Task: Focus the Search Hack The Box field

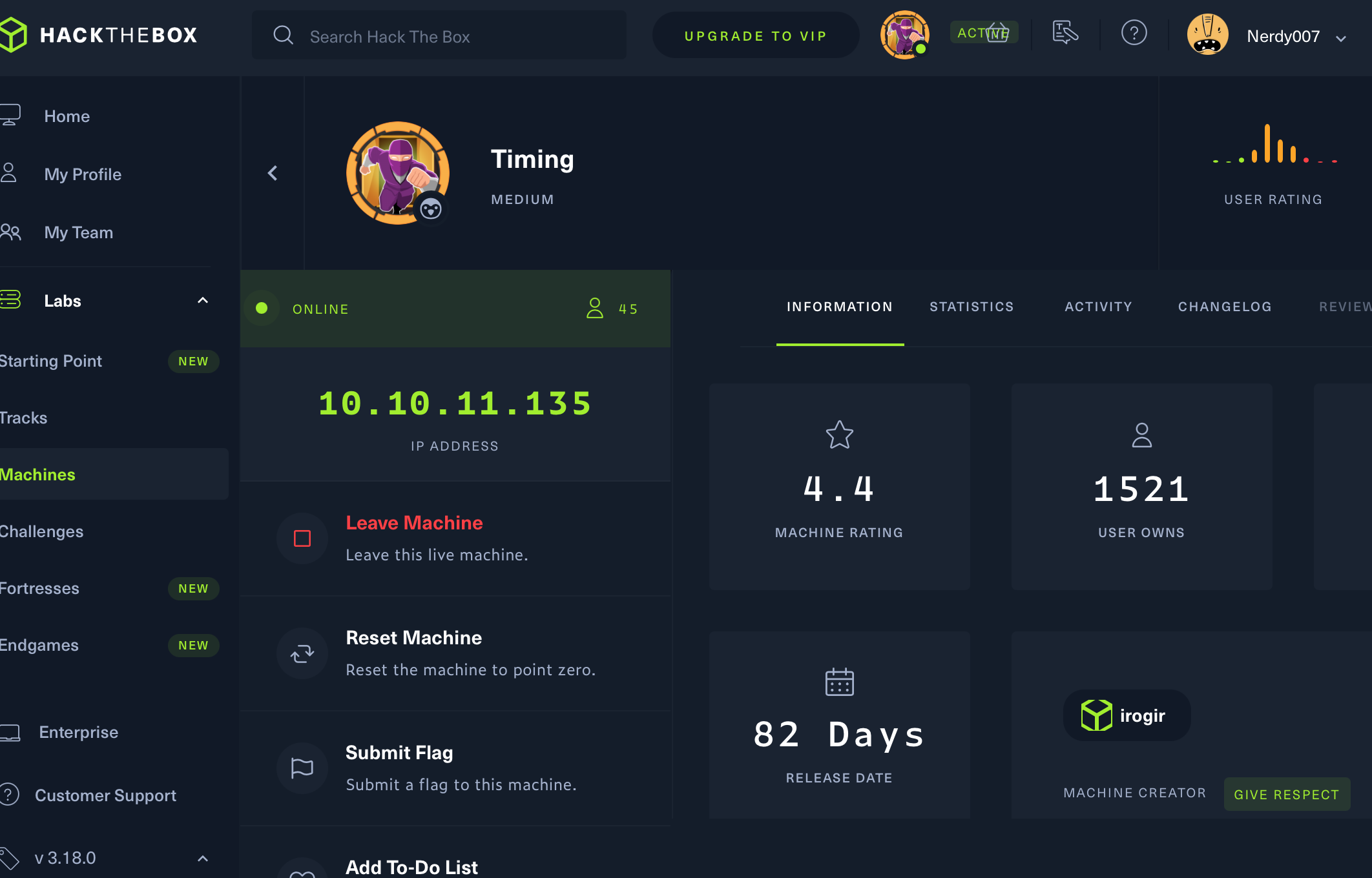Action: (439, 36)
